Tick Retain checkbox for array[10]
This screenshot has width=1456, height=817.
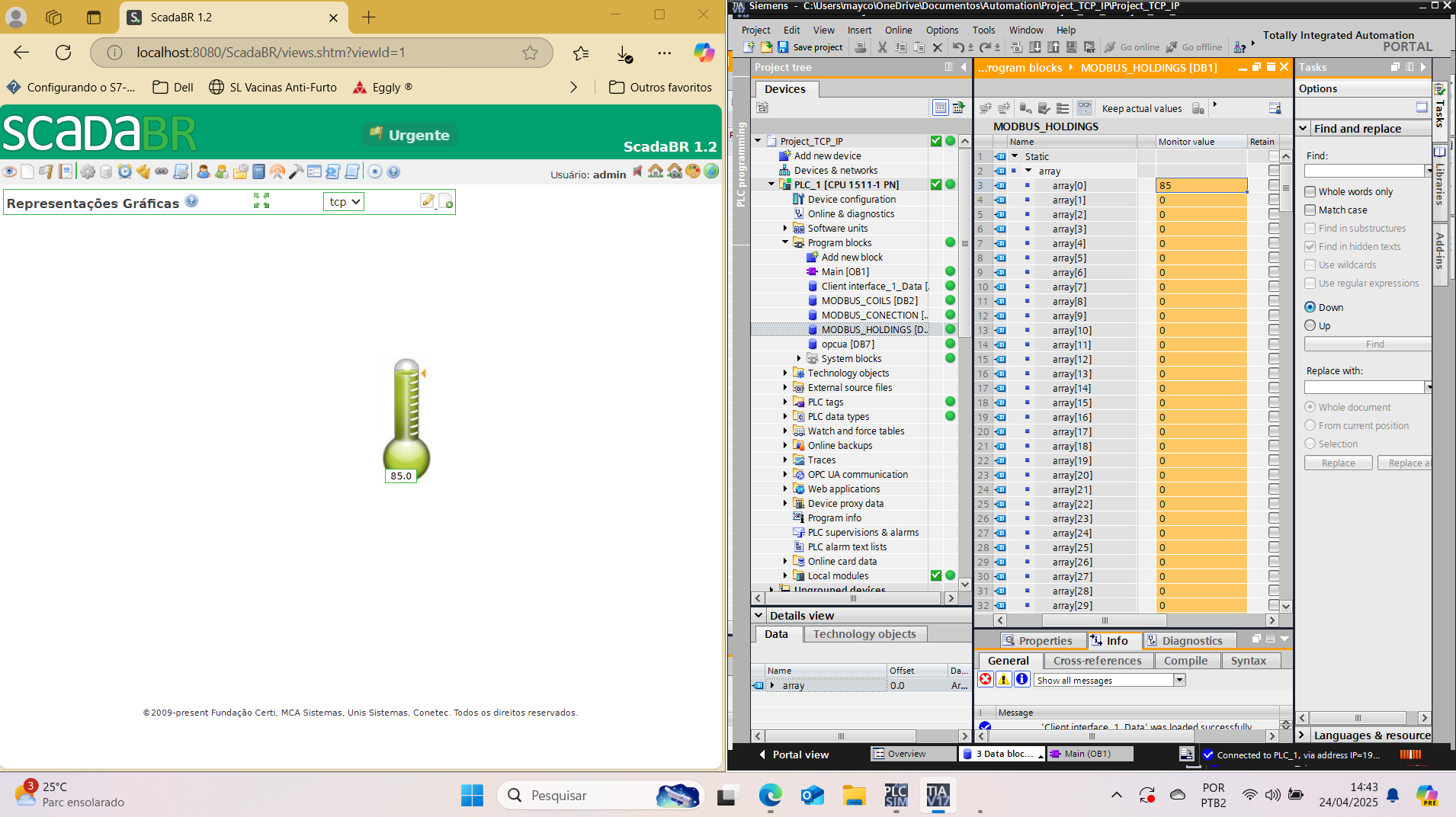click(1273, 330)
